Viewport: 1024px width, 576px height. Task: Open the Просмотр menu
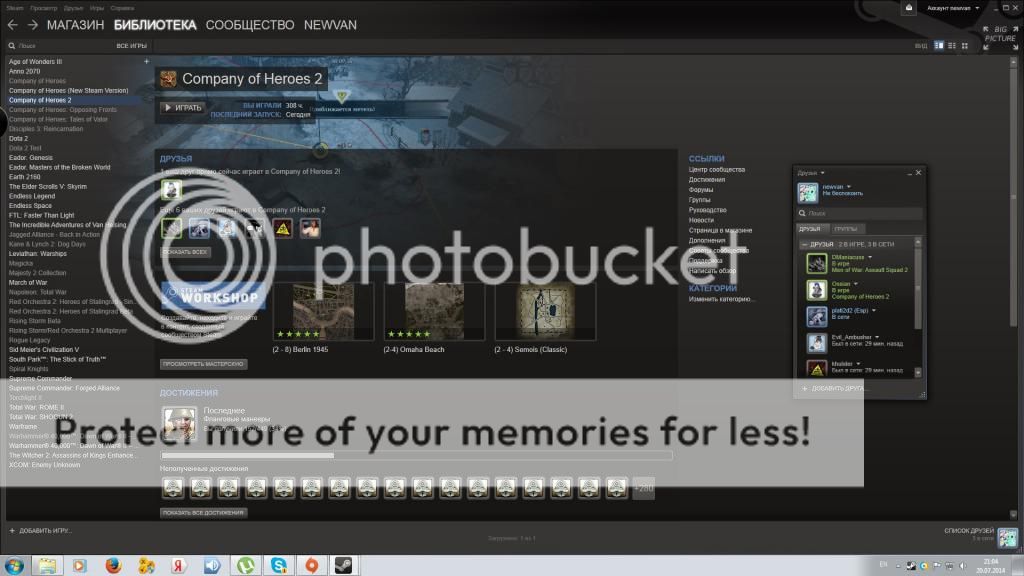click(x=44, y=8)
